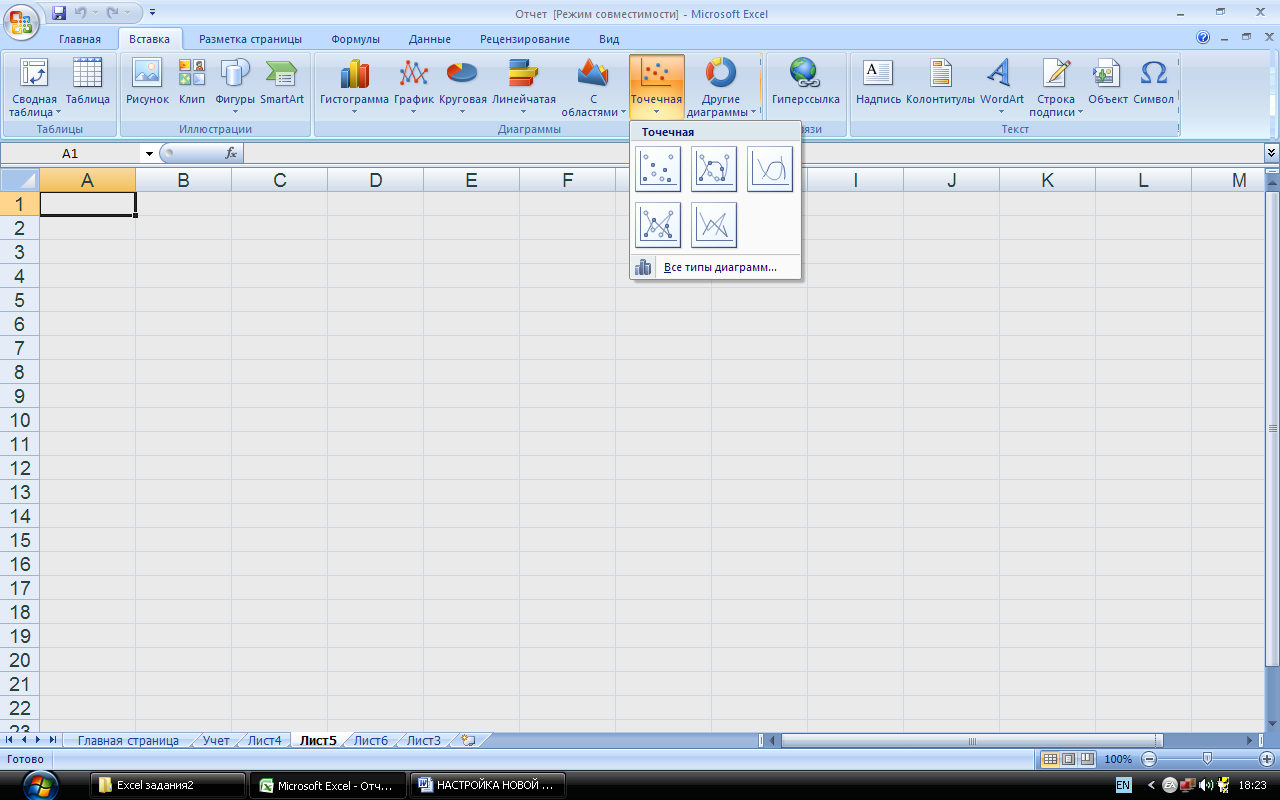Open the Линейчатая bar chart menu
Viewport: 1280px width, 800px height.
523,88
